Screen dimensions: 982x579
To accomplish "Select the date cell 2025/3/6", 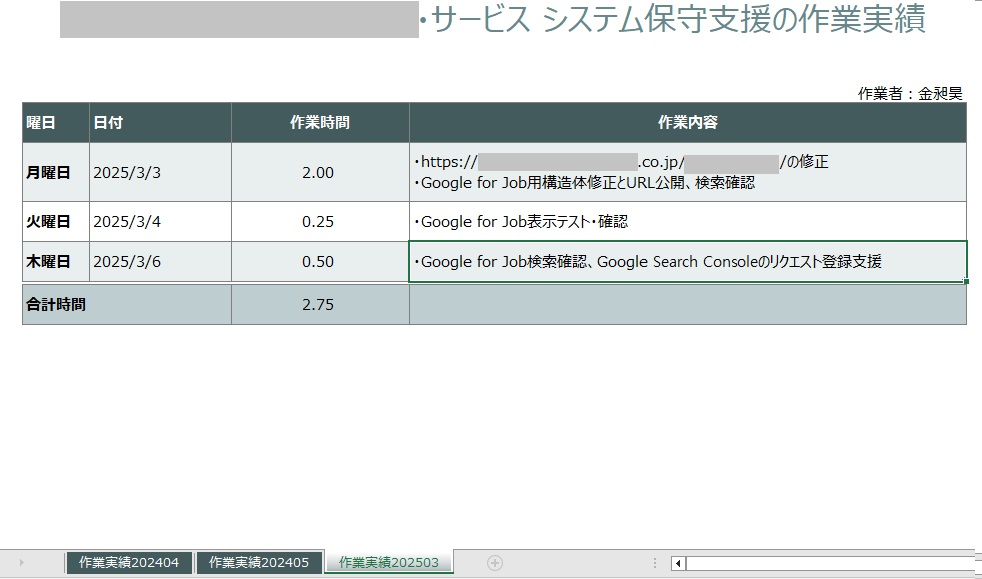I will coord(160,262).
